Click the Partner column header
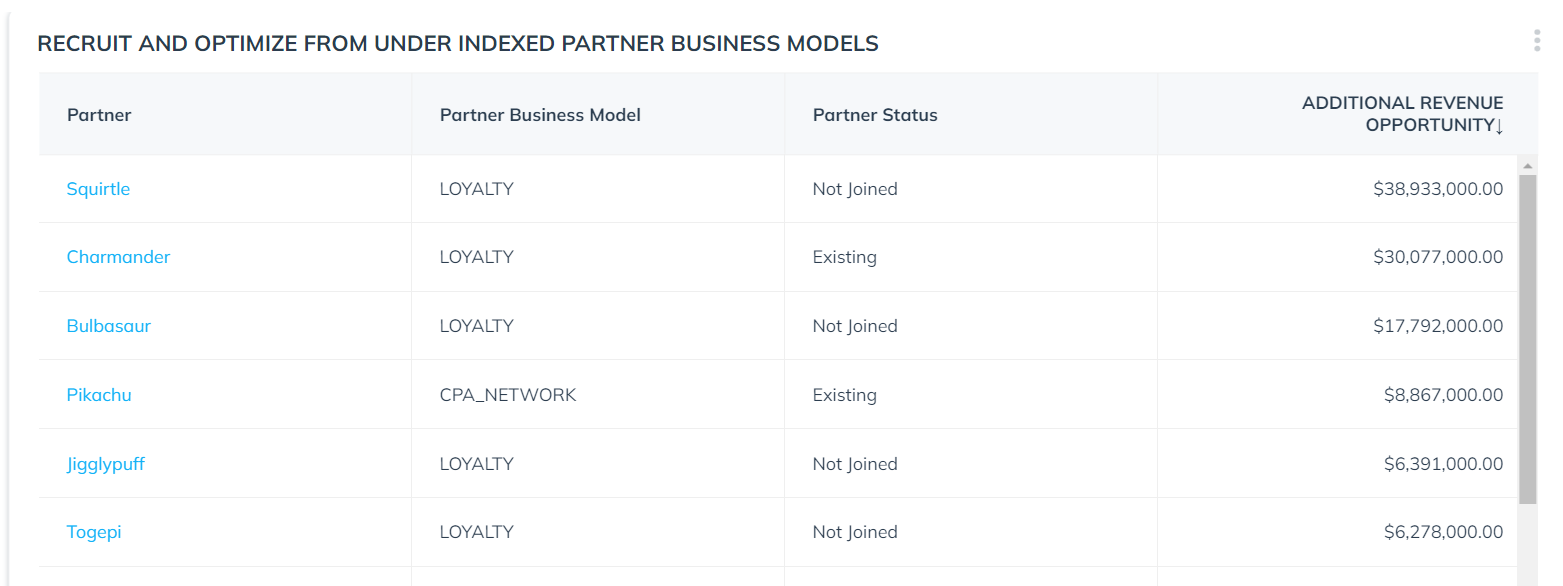The image size is (1563, 586). [99, 115]
